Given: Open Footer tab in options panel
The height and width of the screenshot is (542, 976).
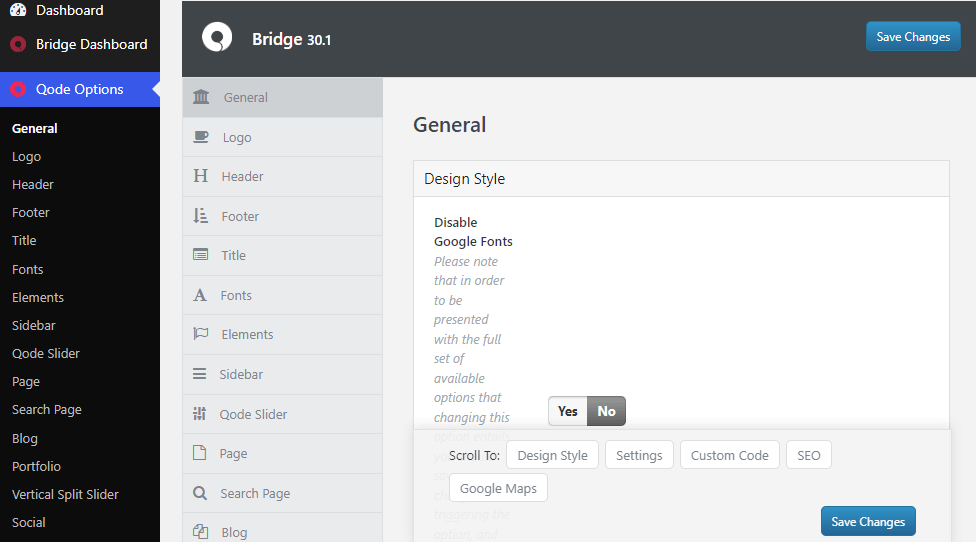Looking at the screenshot, I should pos(283,217).
